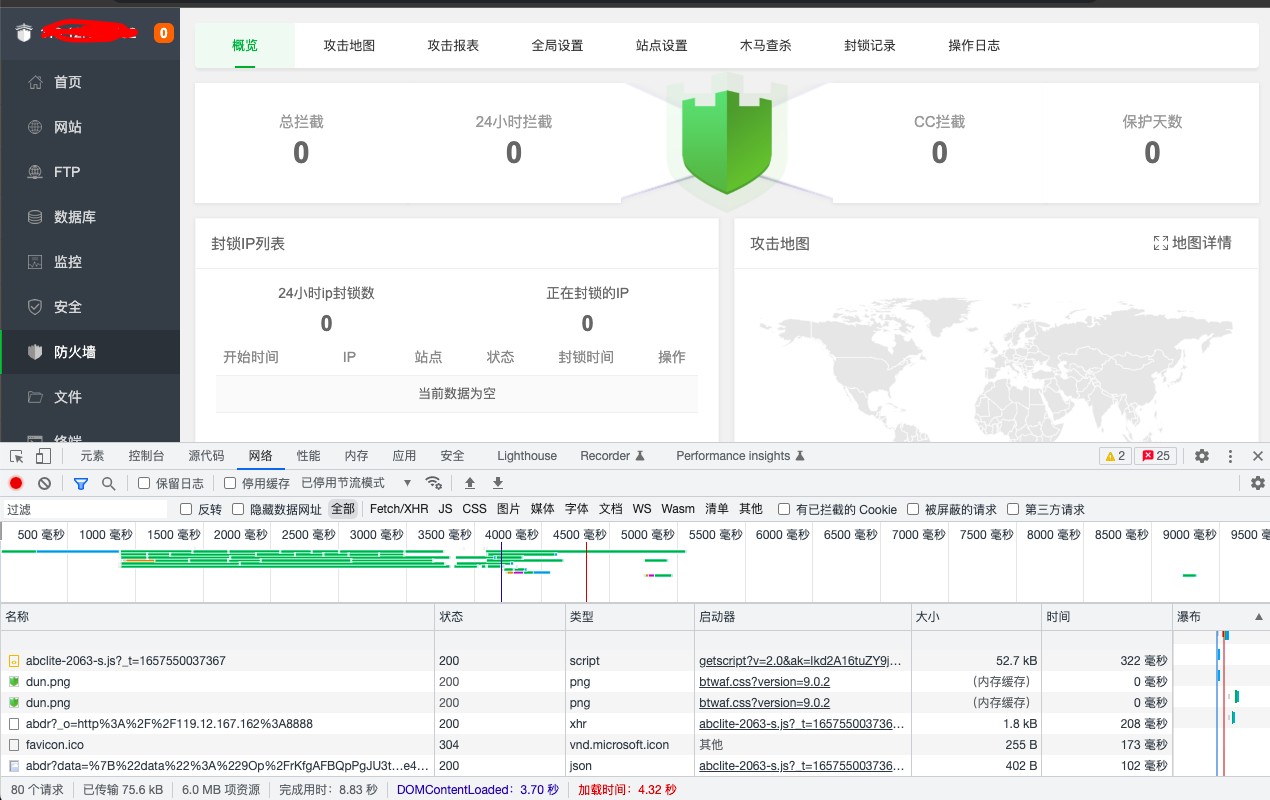
Task: Open the 木马查杀 tab
Action: (x=765, y=45)
